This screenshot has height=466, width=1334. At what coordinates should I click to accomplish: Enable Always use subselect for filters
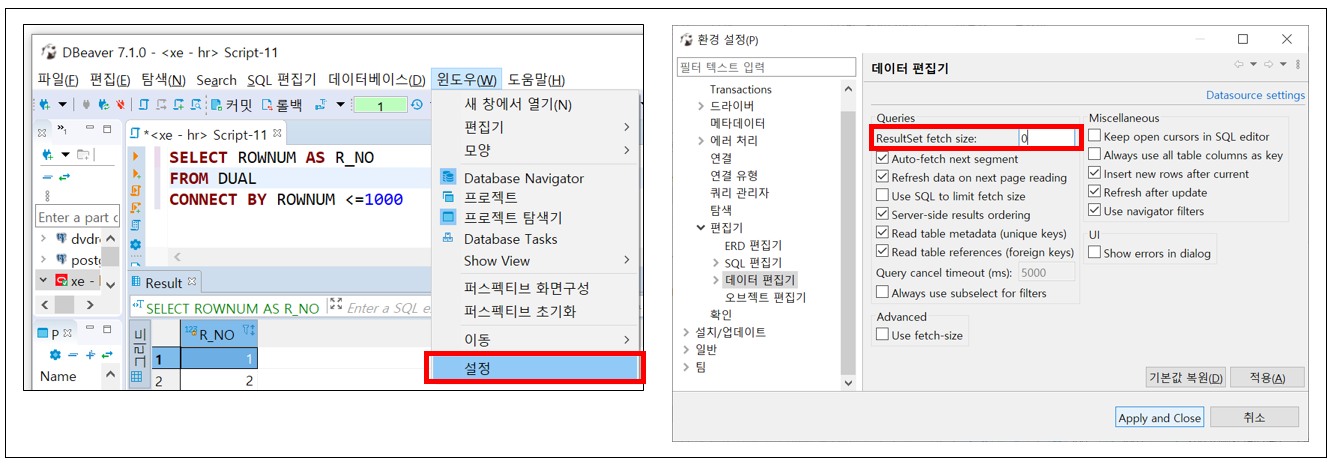point(882,292)
